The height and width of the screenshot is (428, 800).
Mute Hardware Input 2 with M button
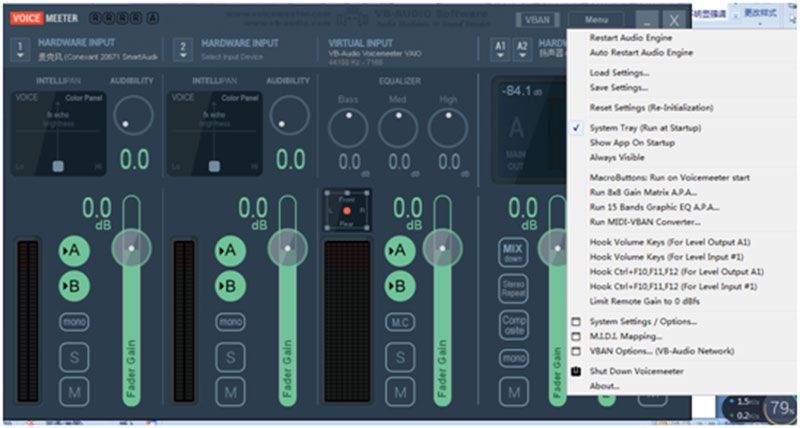[x=231, y=392]
